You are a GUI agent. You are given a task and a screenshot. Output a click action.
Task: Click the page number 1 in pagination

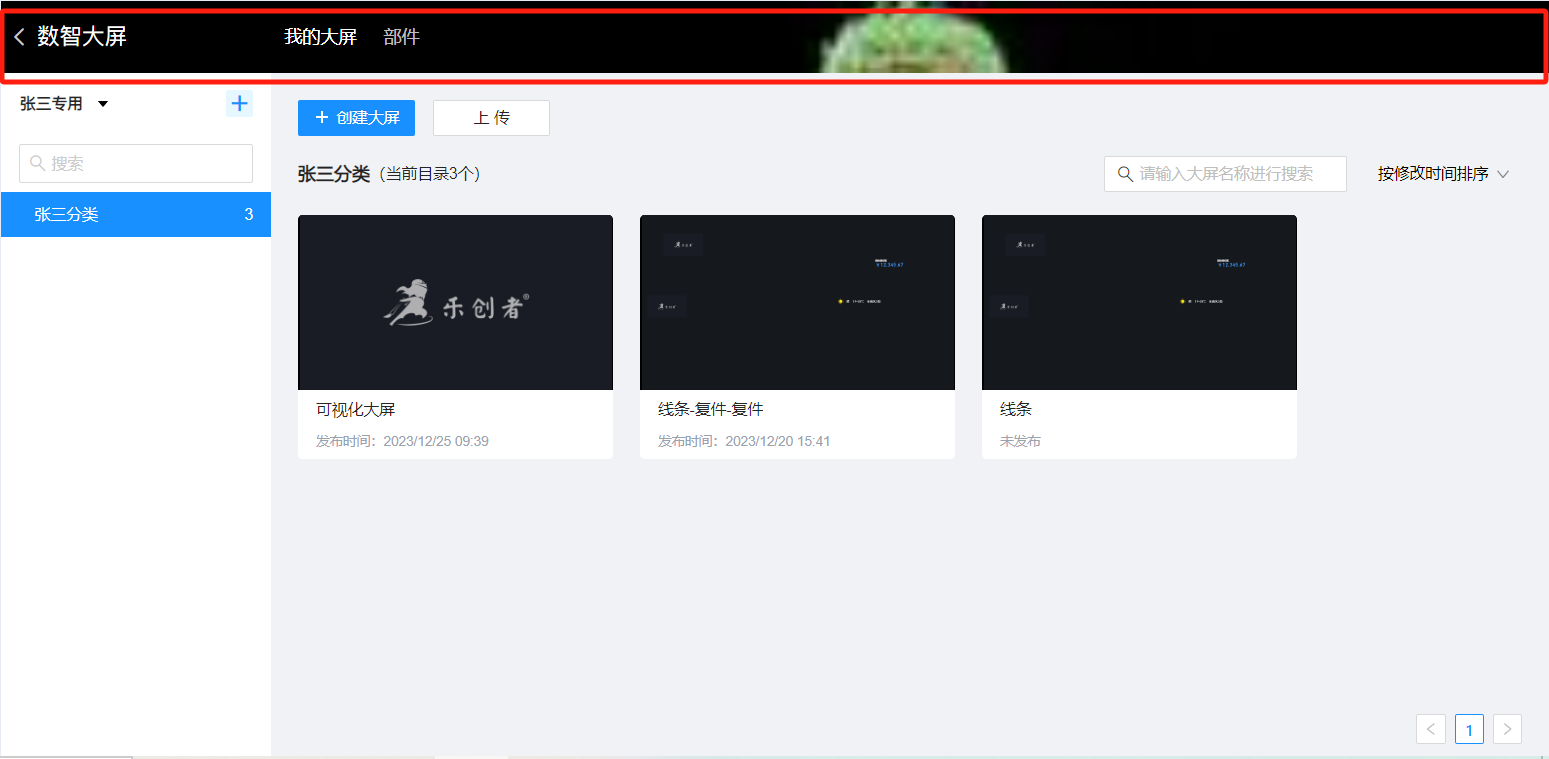tap(1469, 729)
